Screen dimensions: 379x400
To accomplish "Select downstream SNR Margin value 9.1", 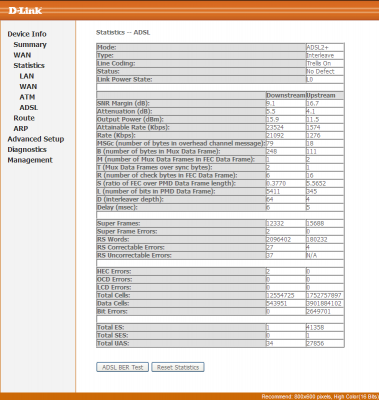I will (x=271, y=104).
